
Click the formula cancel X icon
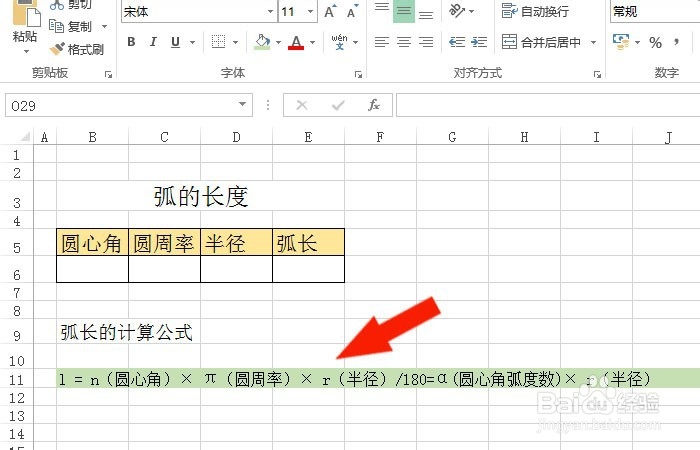pos(302,105)
